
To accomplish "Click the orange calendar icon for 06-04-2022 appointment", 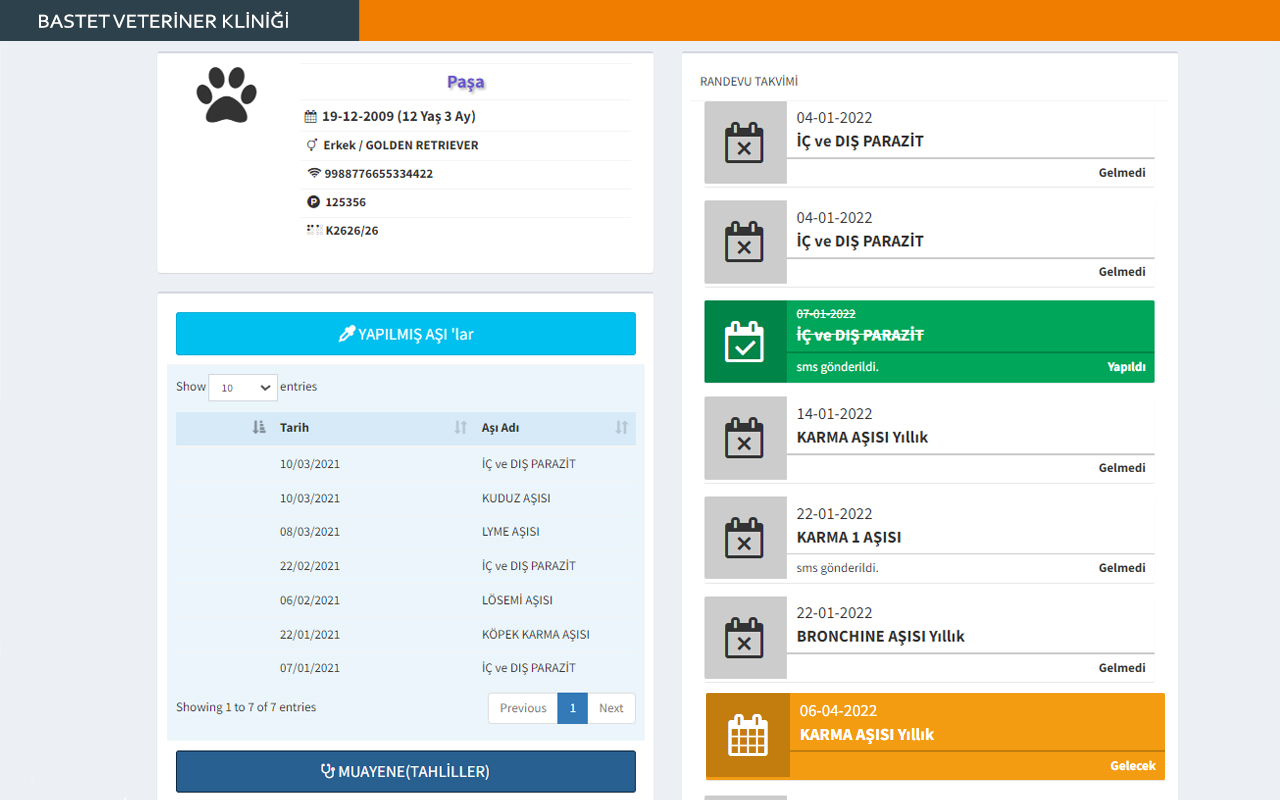I will [x=748, y=736].
